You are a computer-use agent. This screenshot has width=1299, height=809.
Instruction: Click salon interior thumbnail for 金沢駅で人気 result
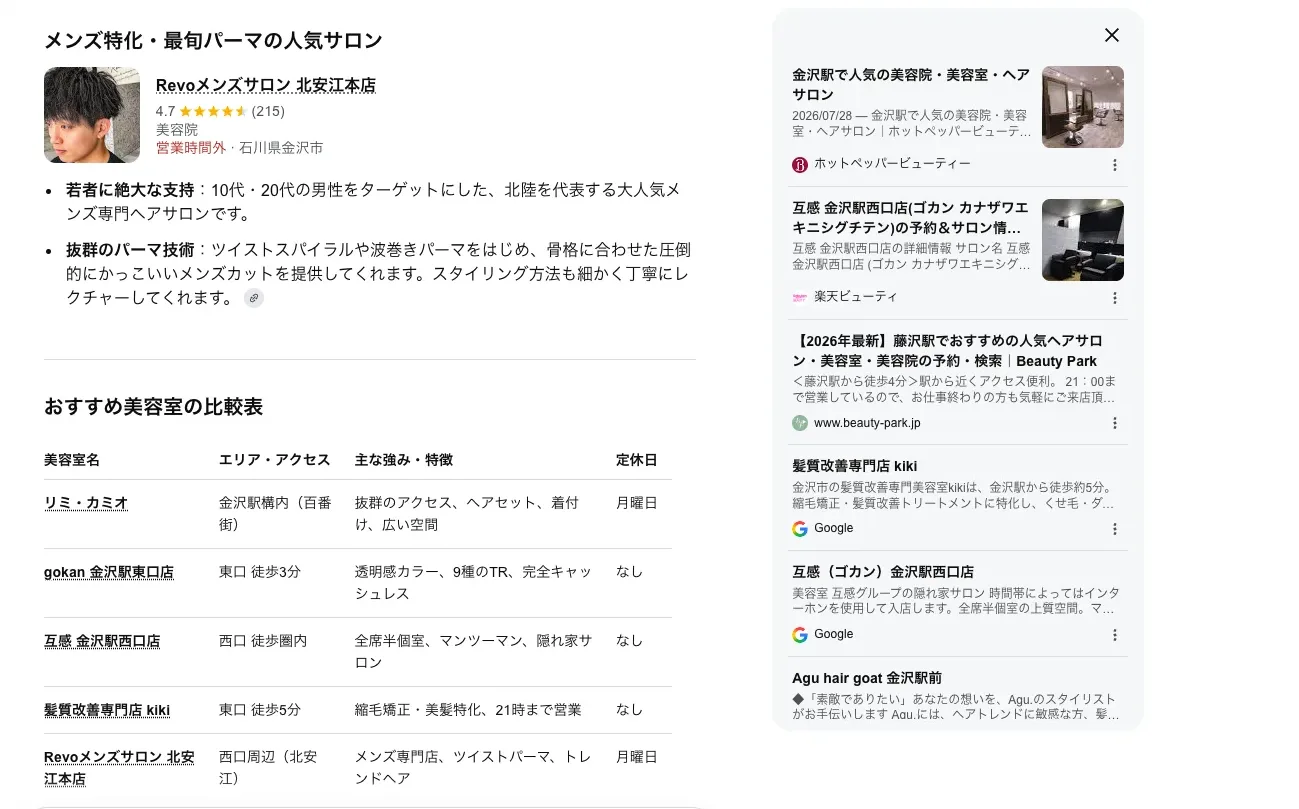1083,107
